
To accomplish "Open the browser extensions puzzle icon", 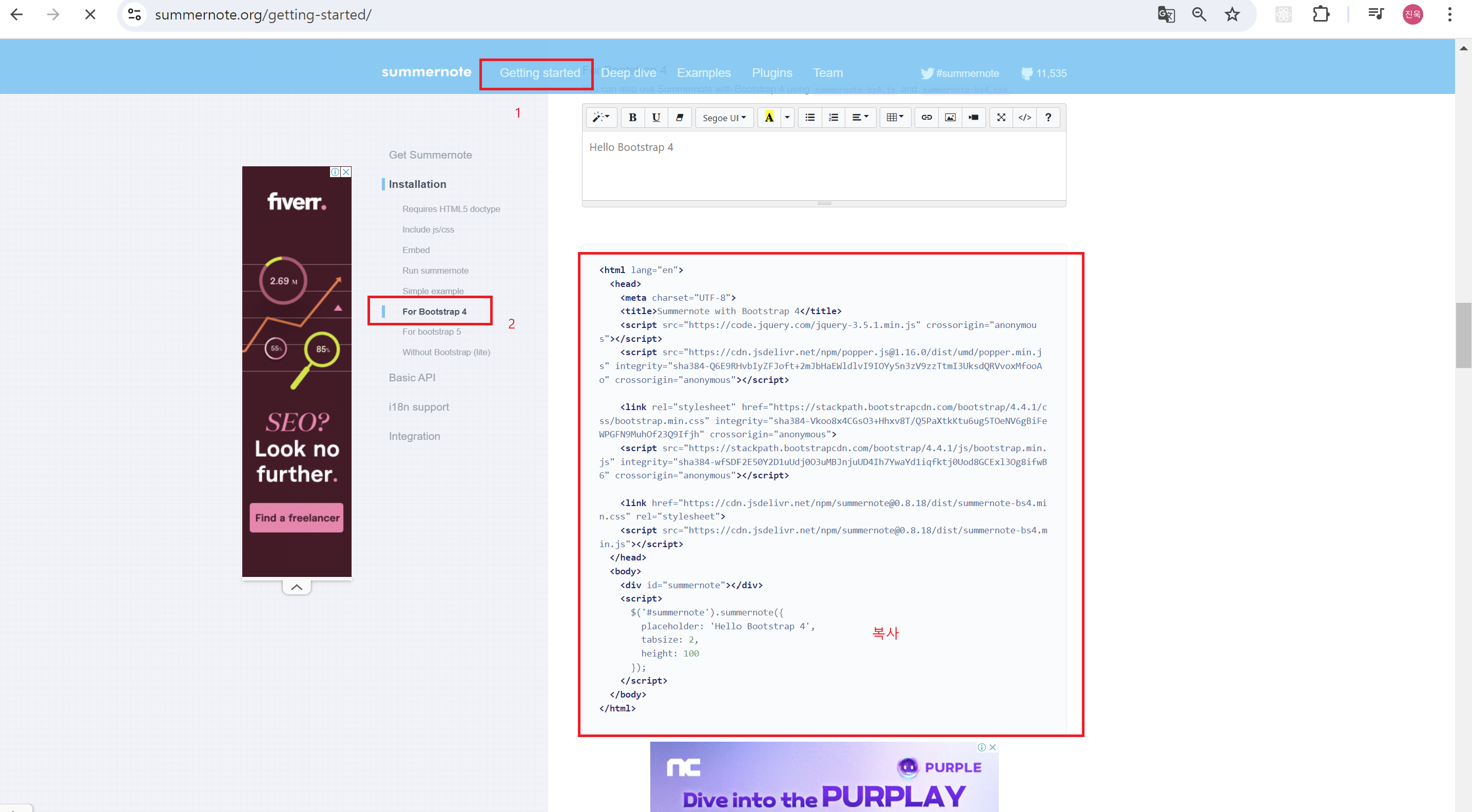I will 1321,14.
